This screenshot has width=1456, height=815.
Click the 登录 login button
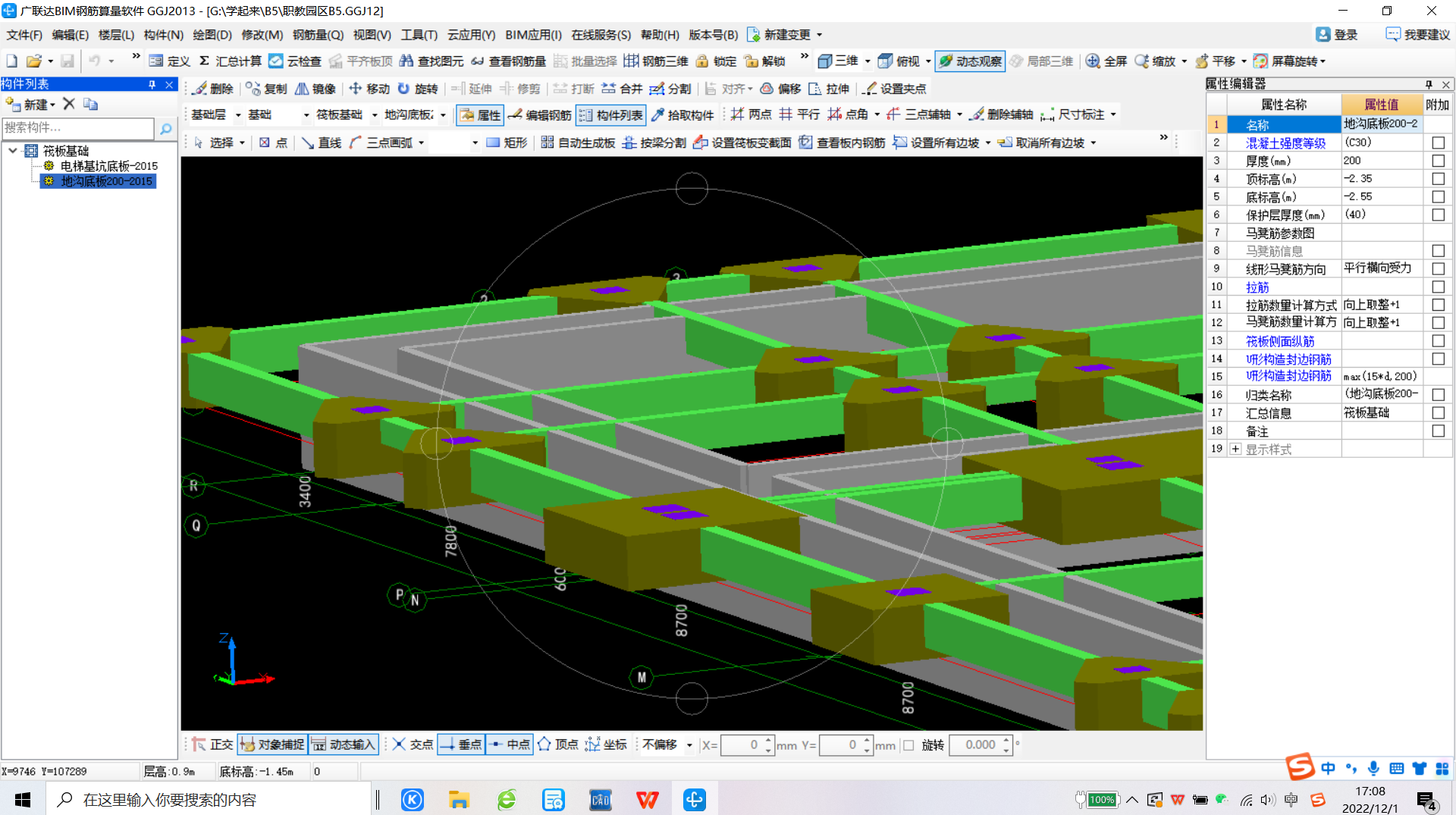tap(1337, 35)
